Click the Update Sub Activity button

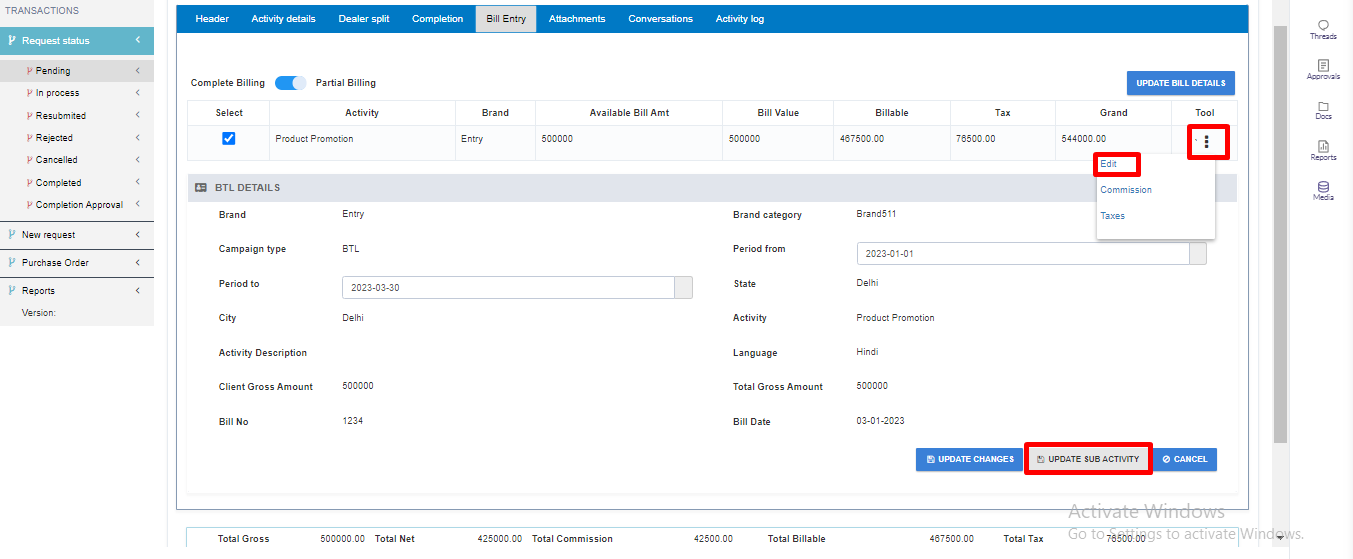(1088, 459)
